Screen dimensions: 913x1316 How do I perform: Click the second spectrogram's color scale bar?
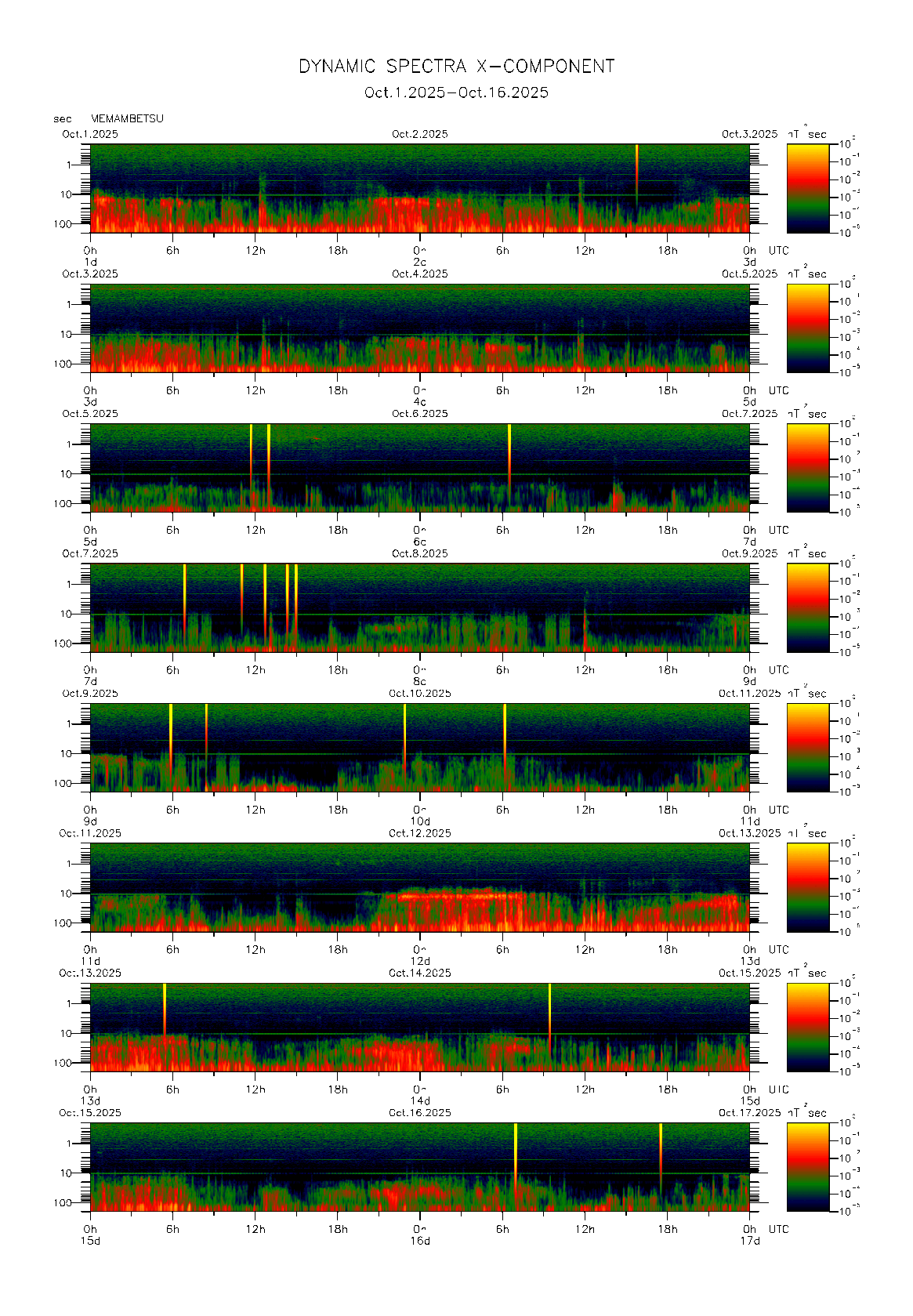pos(807,328)
